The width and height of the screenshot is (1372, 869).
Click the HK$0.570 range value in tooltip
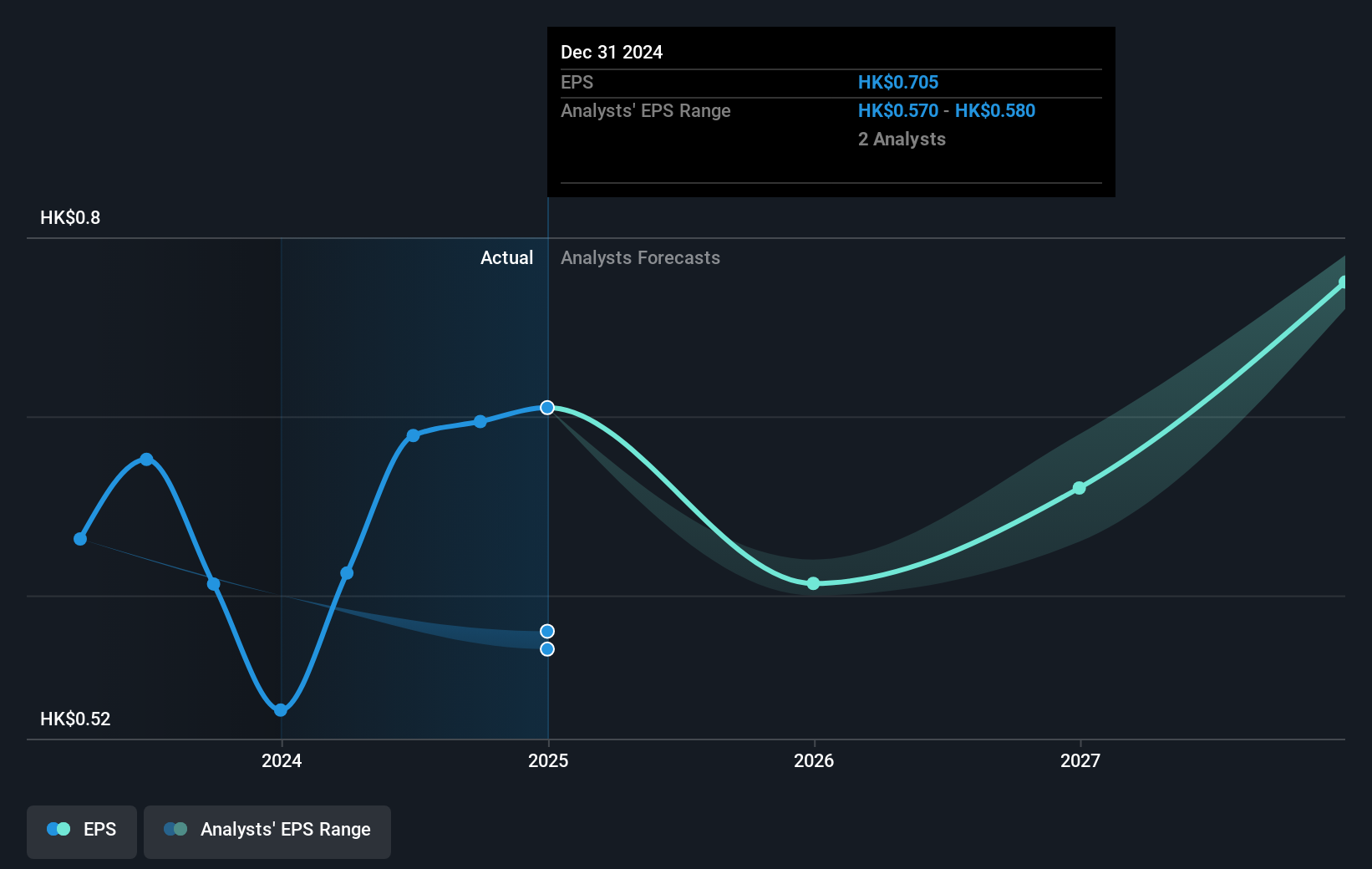(898, 111)
